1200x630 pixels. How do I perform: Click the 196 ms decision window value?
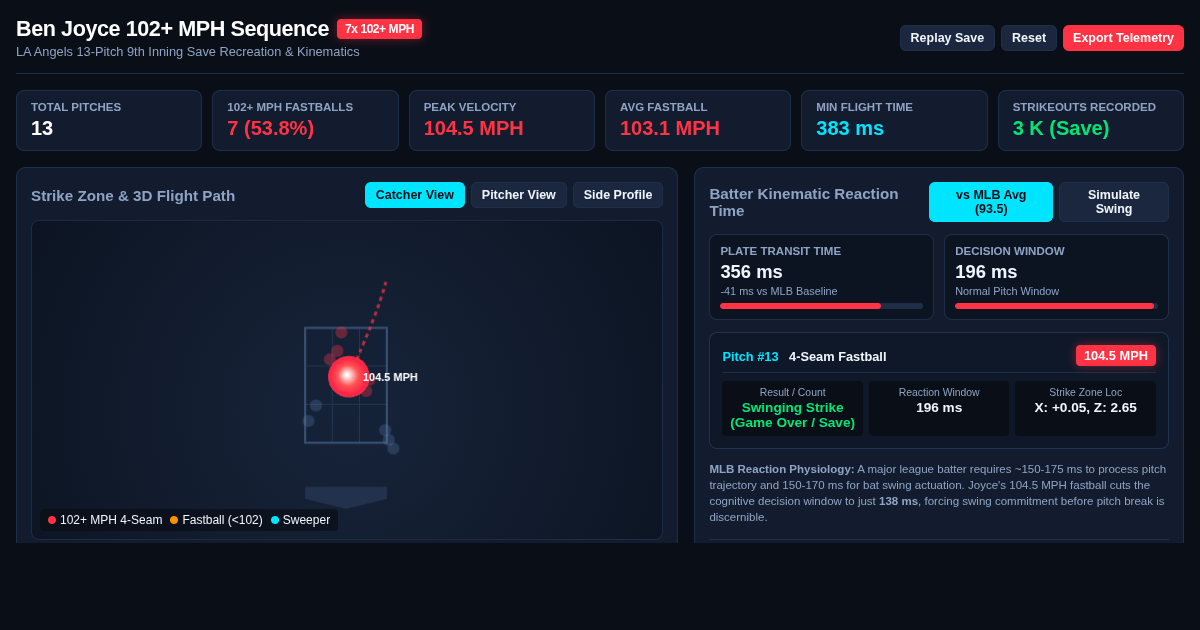pyautogui.click(x=986, y=272)
